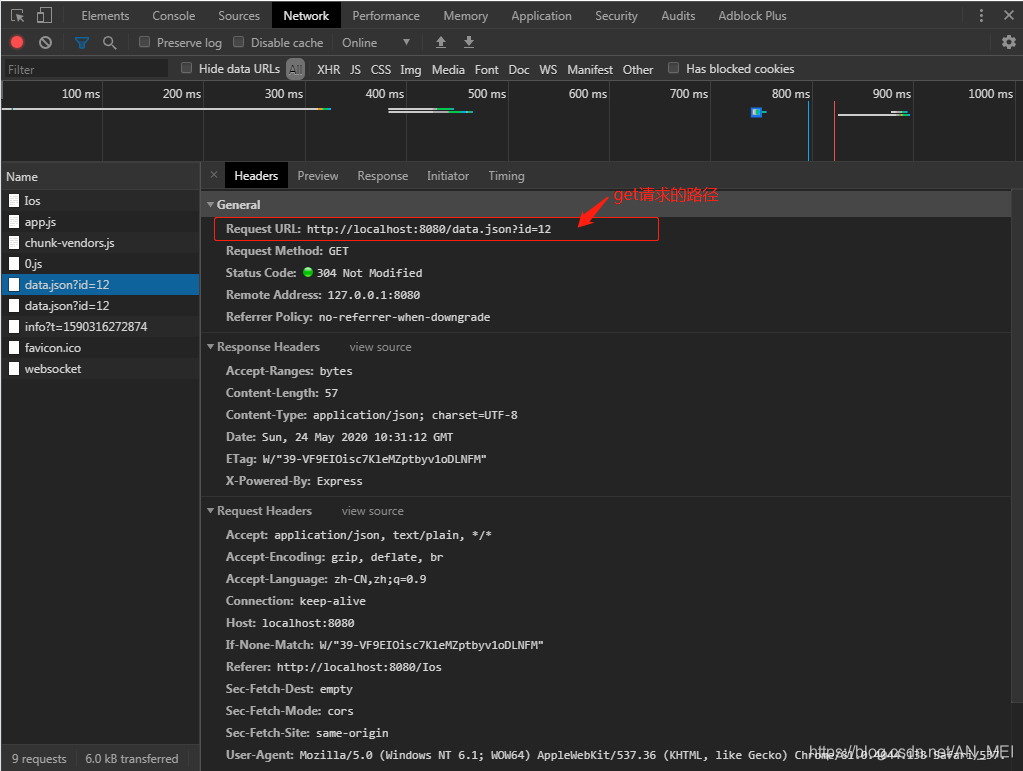Open network search with magnifier icon
This screenshot has width=1023, height=771.
tap(110, 43)
